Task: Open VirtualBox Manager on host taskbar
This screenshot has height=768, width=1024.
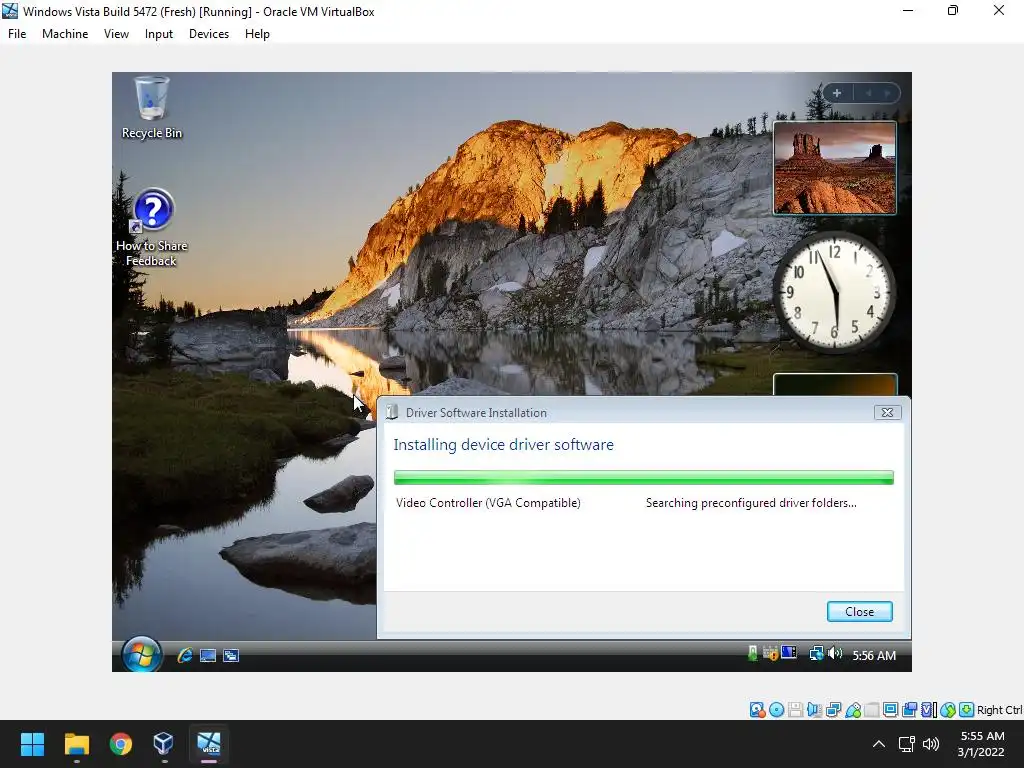Action: tap(163, 744)
